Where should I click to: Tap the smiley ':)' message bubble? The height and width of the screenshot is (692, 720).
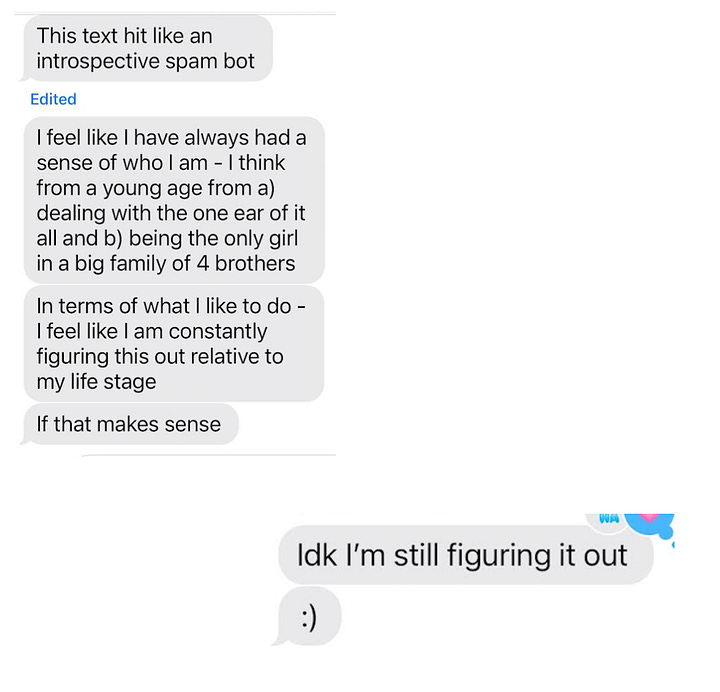coord(309,616)
